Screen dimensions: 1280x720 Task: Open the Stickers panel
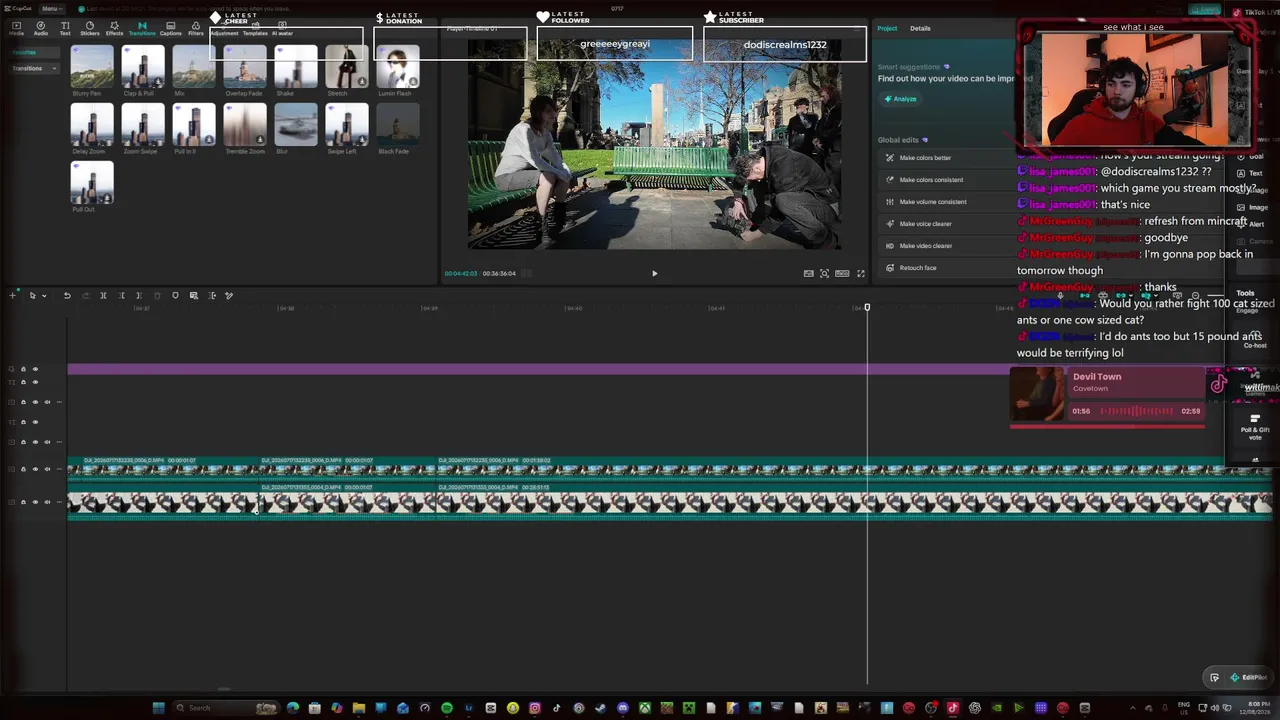pos(90,28)
